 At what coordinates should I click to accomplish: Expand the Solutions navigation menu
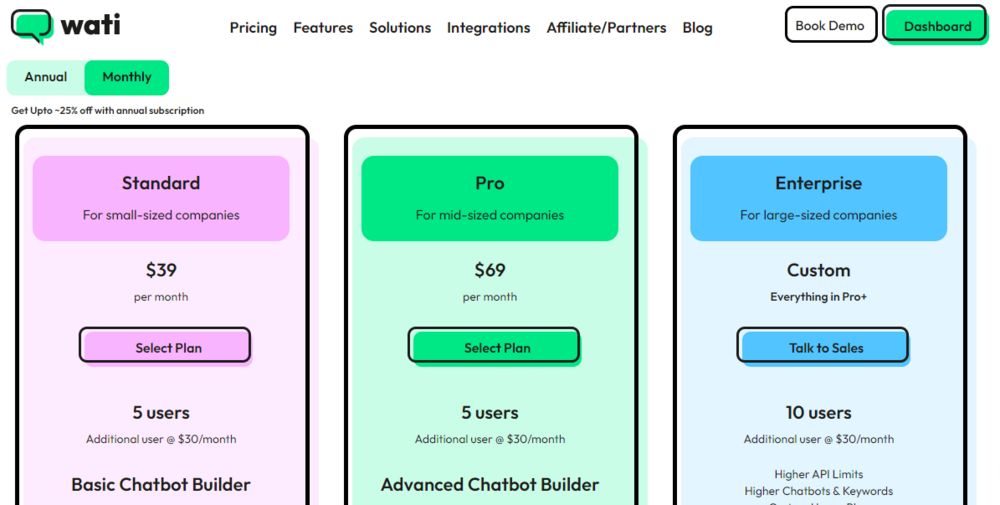pyautogui.click(x=400, y=28)
